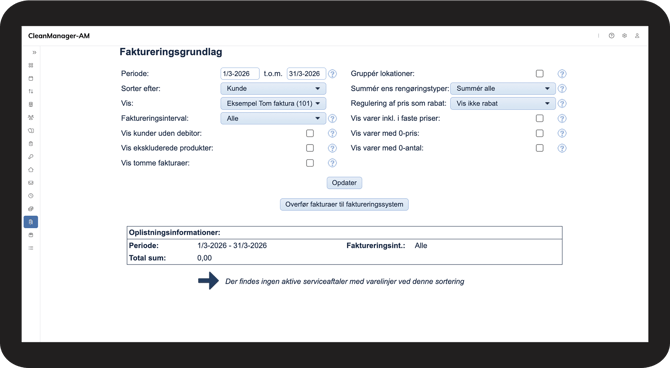Screen dimensions: 670x368
Task: Open the Vis ikke rabat dropdown
Action: click(502, 103)
